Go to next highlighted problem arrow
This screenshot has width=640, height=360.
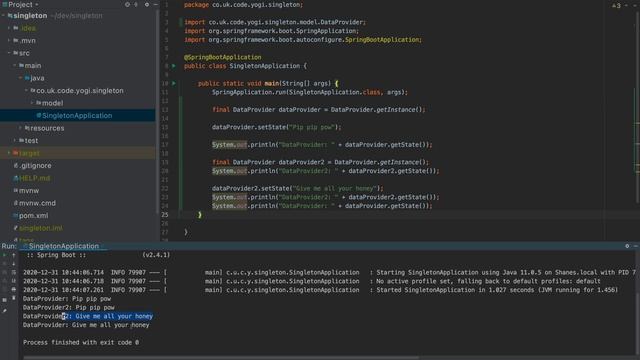coord(635,5)
